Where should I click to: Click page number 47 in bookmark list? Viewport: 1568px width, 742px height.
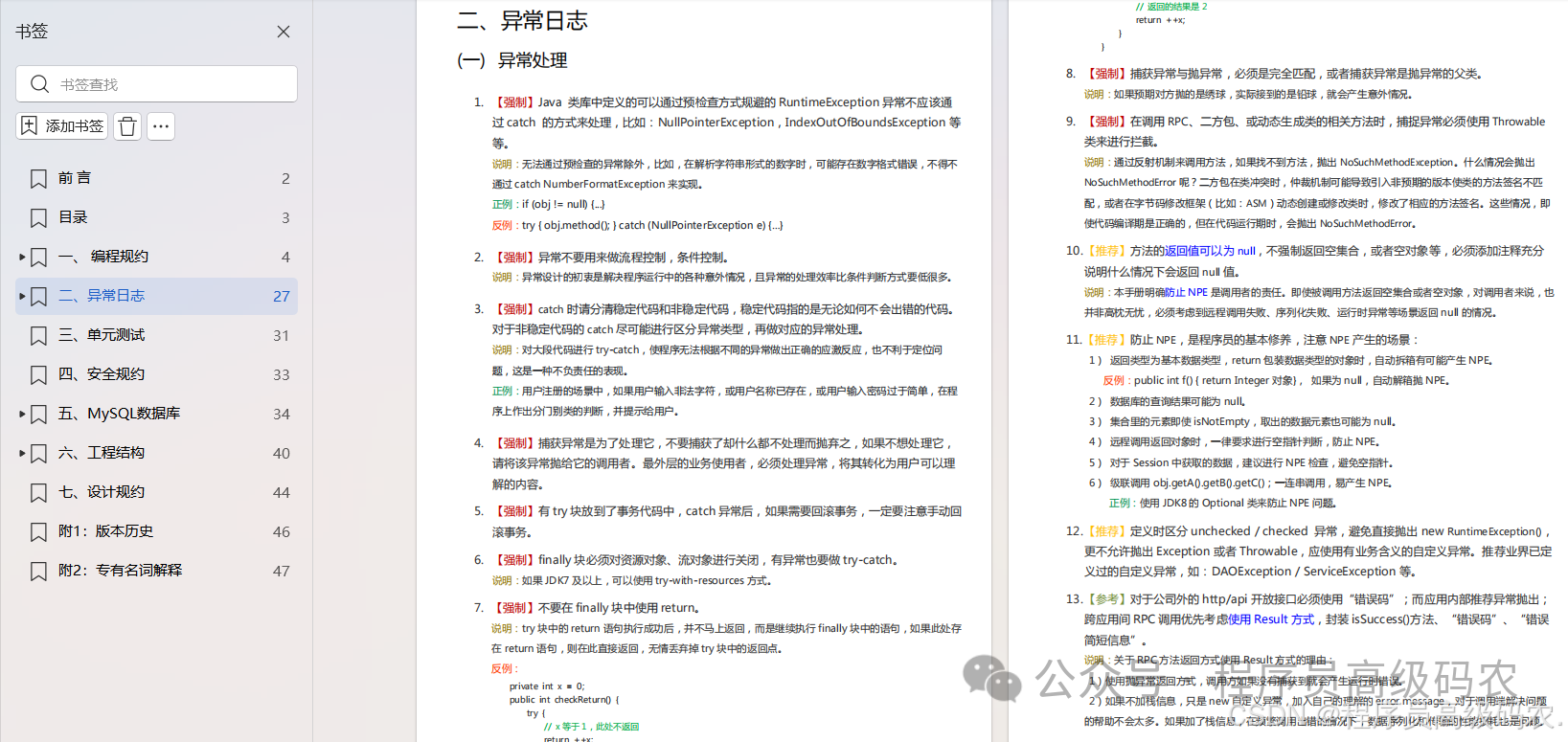(282, 572)
